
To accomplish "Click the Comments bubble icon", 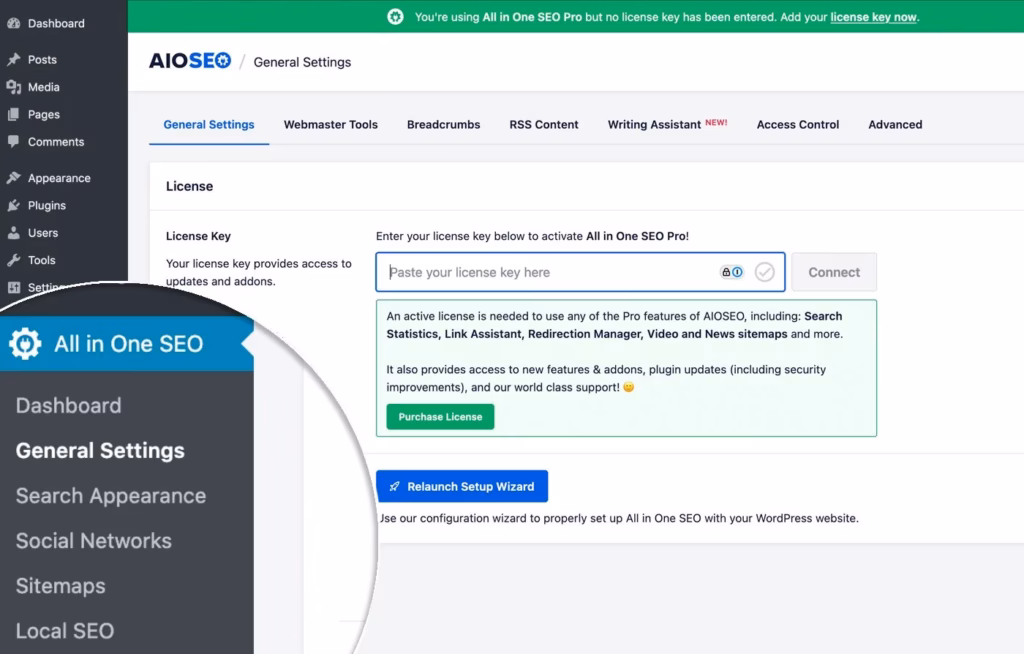I will pos(13,142).
